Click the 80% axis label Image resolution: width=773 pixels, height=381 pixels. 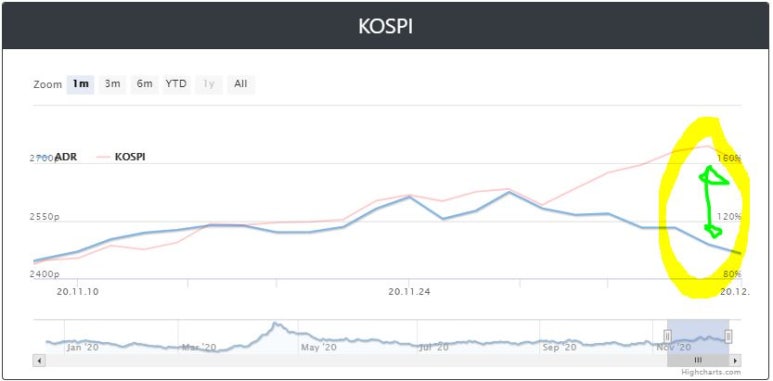(x=732, y=274)
